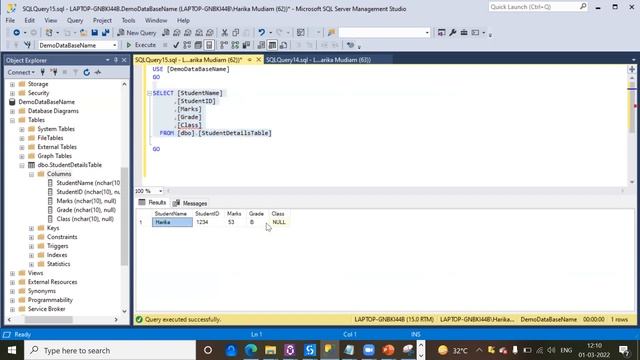Screen dimensions: 640x360
Task: Open the View menu
Action: (x=51, y=20)
